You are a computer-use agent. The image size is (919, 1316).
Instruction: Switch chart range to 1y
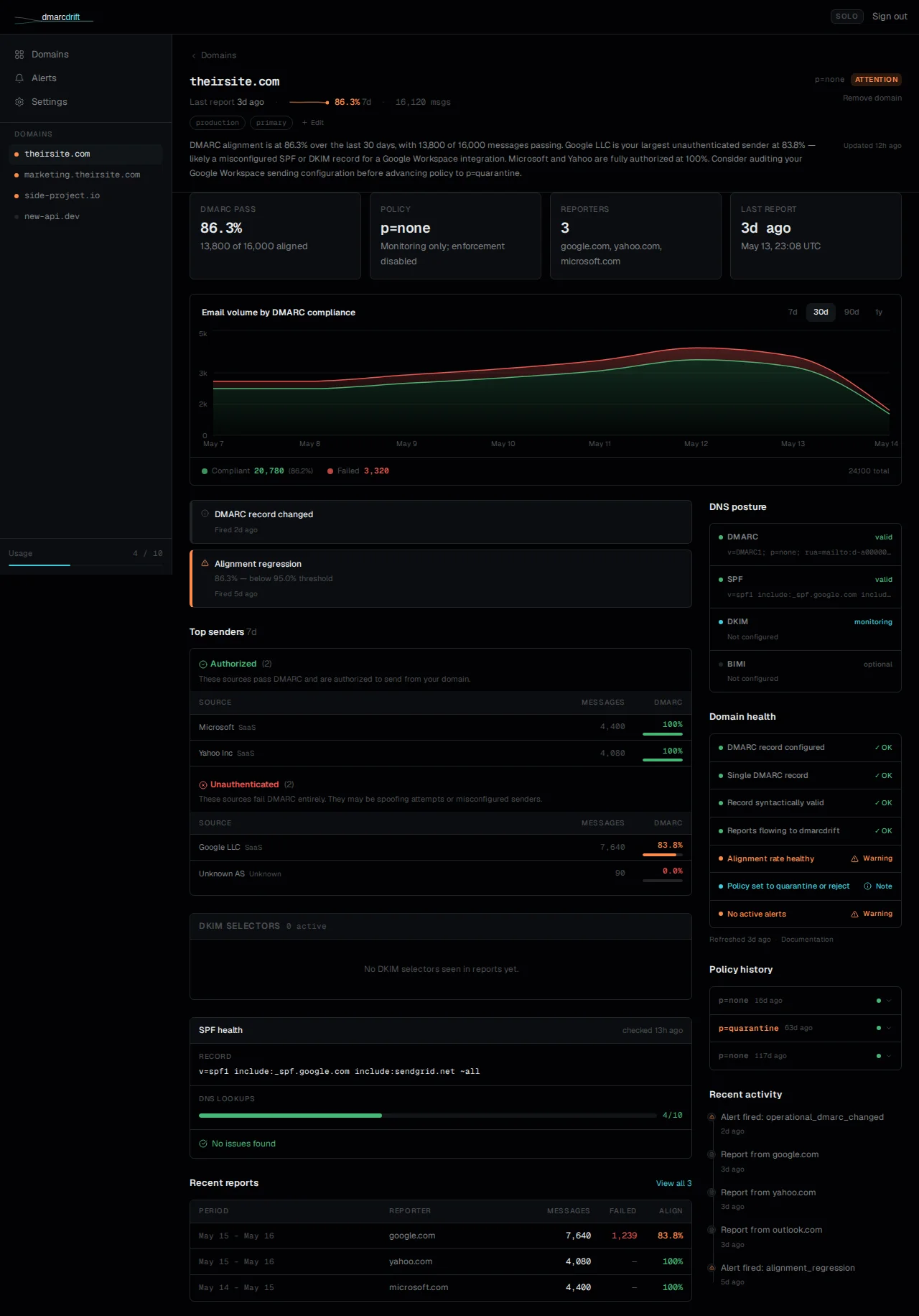click(x=879, y=312)
